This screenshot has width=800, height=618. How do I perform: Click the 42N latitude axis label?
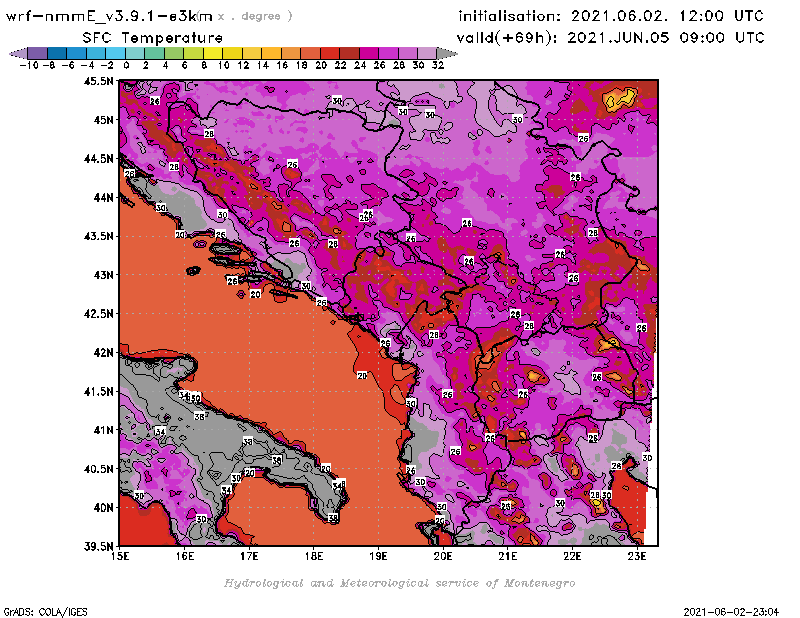pyautogui.click(x=103, y=353)
